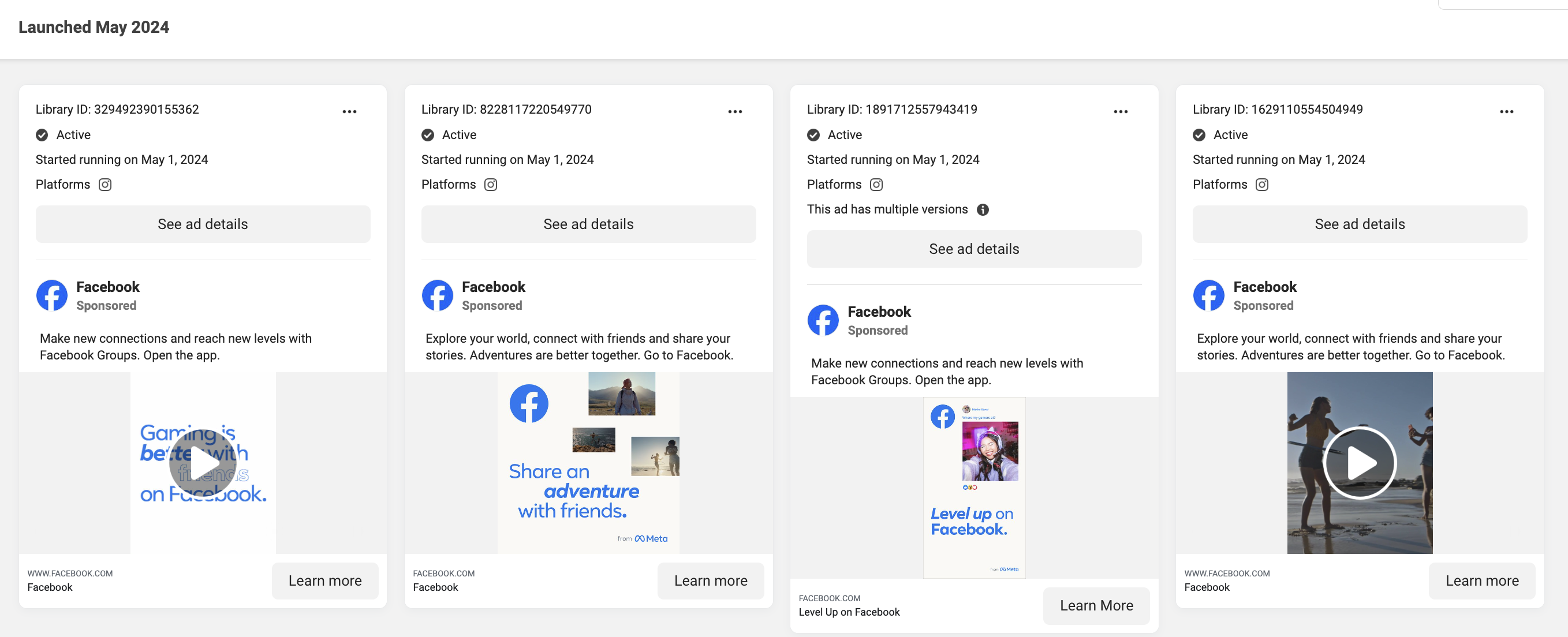The height and width of the screenshot is (637, 1568).
Task: Select Library ID: 329492390155362 text
Action: click(117, 110)
